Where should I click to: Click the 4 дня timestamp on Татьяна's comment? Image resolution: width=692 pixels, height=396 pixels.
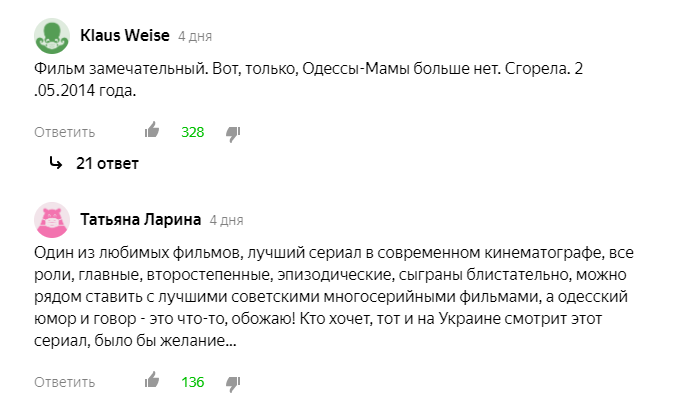[x=226, y=220]
